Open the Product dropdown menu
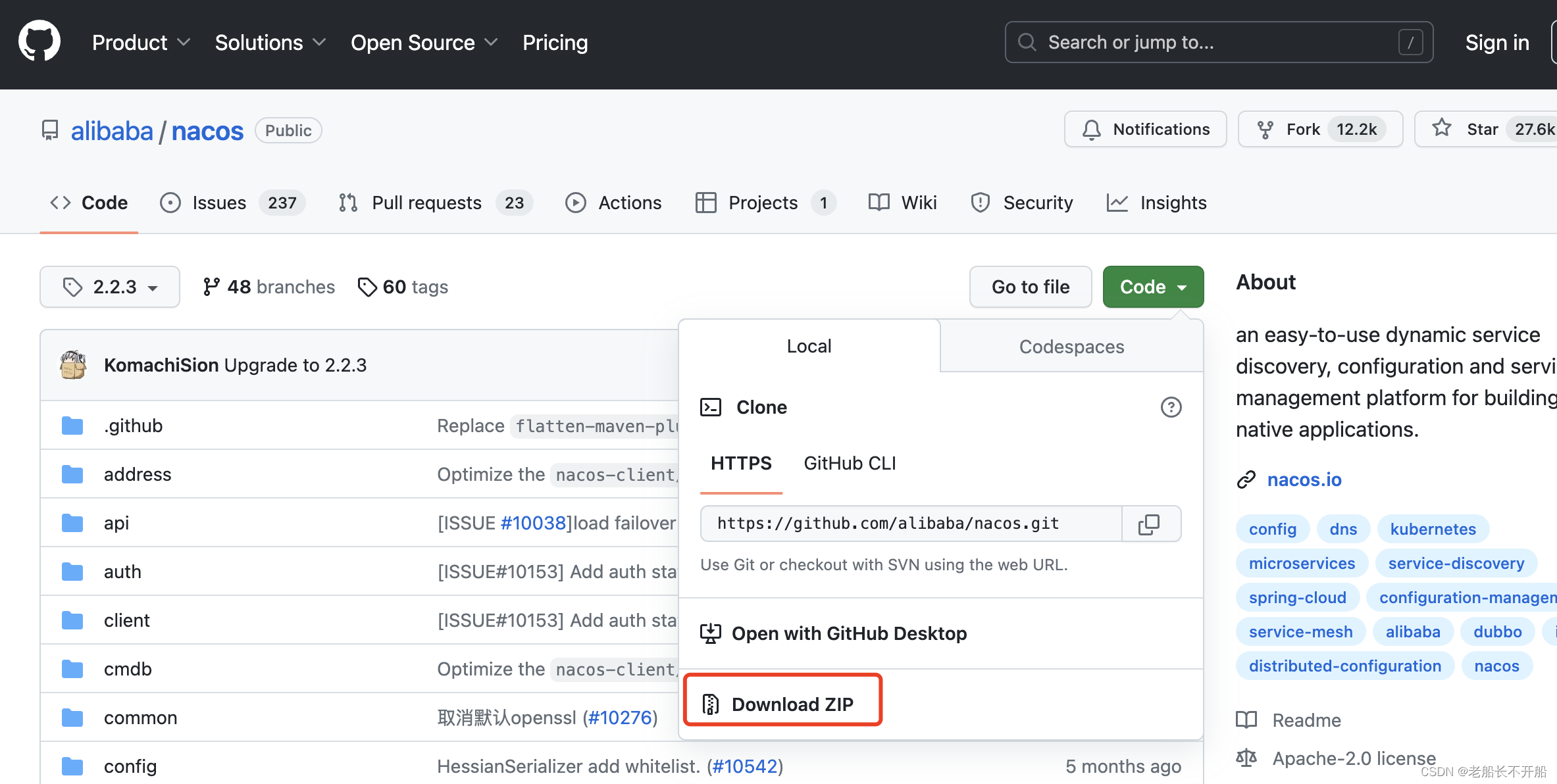Viewport: 1557px width, 784px height. coord(141,42)
